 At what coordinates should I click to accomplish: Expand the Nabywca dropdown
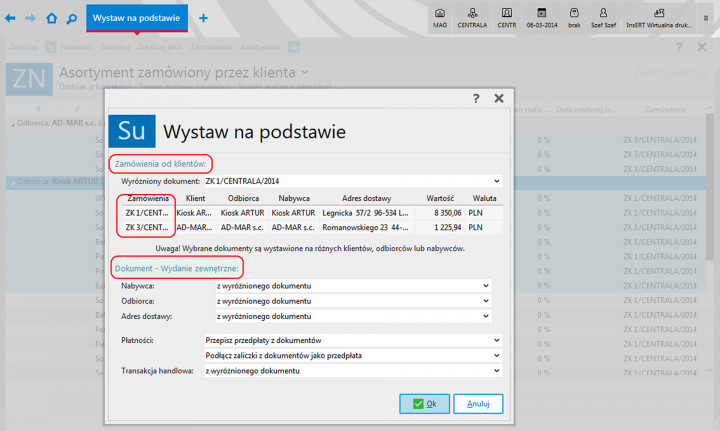point(353,286)
